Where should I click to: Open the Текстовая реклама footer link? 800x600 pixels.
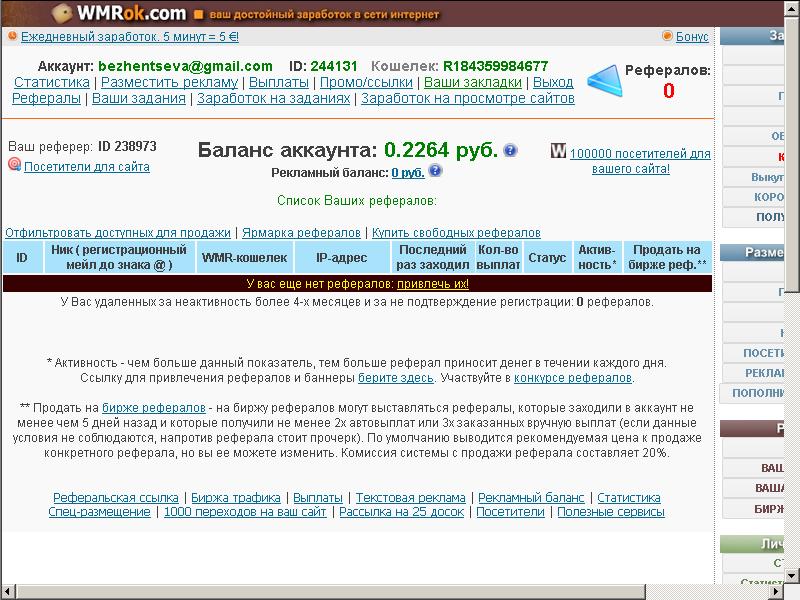click(x=411, y=497)
